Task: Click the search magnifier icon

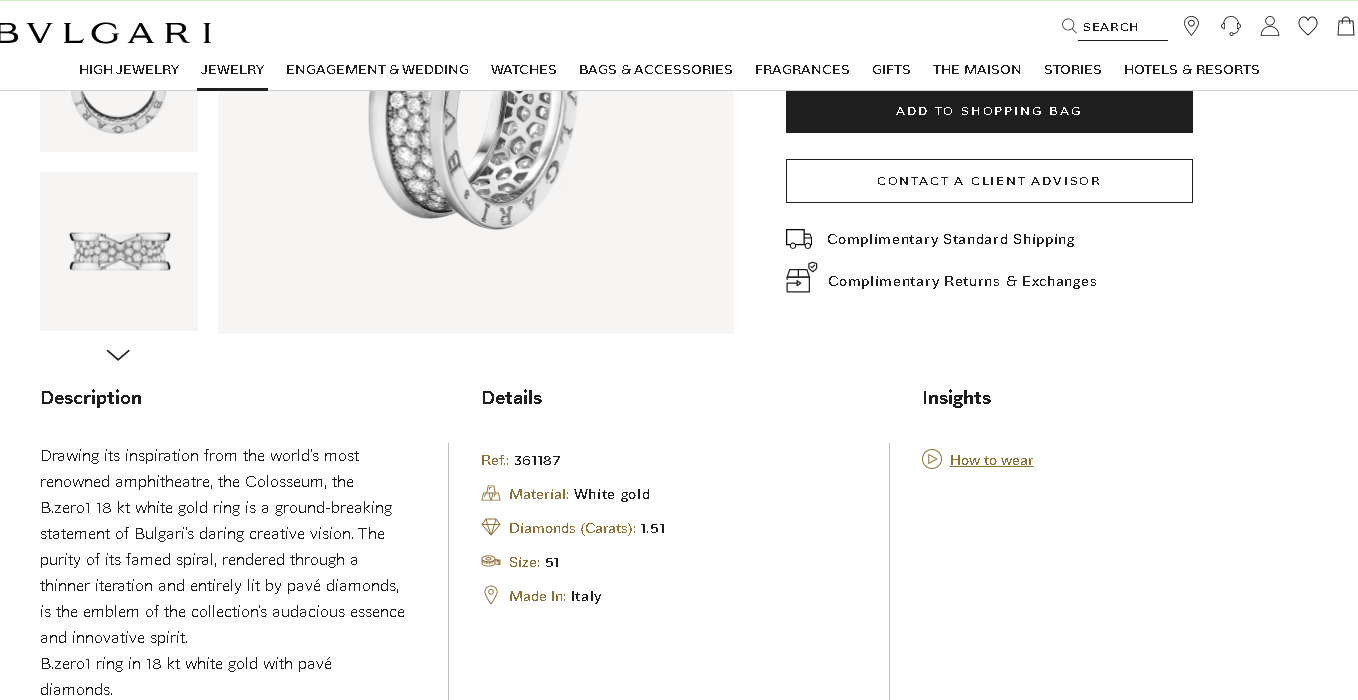Action: coord(1069,26)
